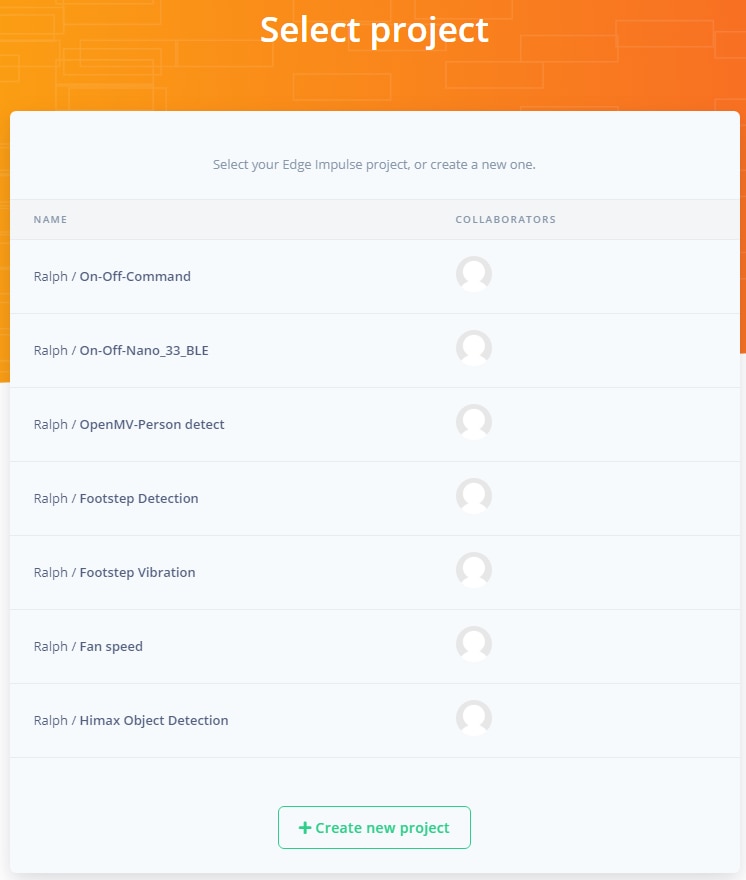Click the plus icon on Create new project

coord(305,828)
